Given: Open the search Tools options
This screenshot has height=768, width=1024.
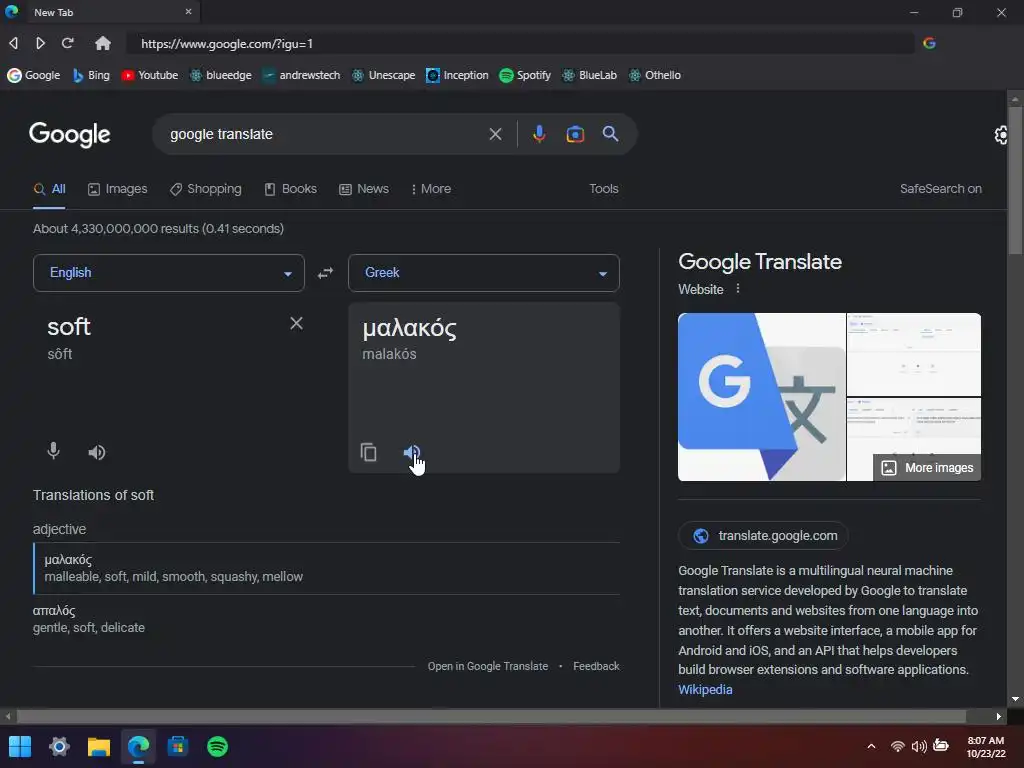Looking at the screenshot, I should click(603, 189).
